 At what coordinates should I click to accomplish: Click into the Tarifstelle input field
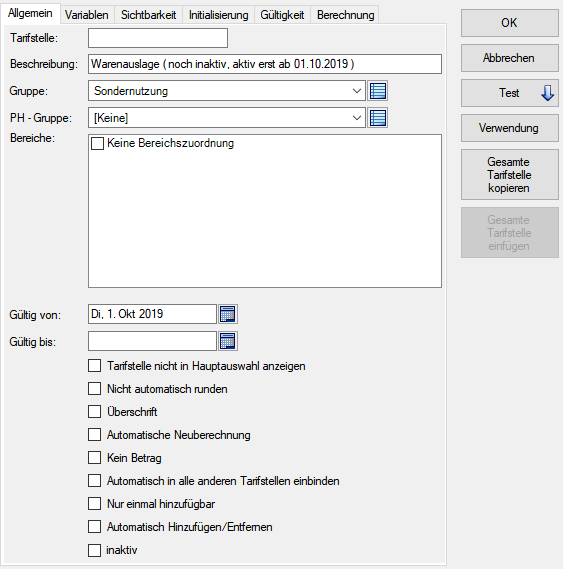click(158, 38)
